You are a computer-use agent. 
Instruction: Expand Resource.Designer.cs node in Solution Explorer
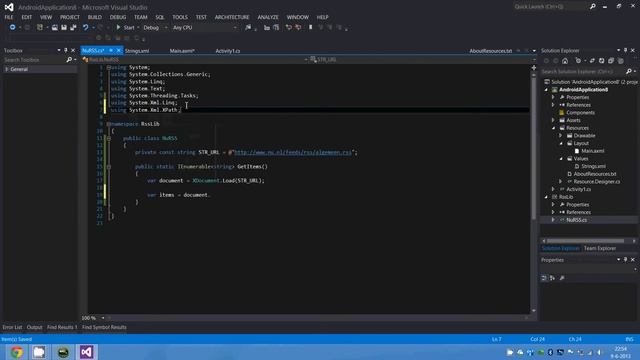pos(561,182)
